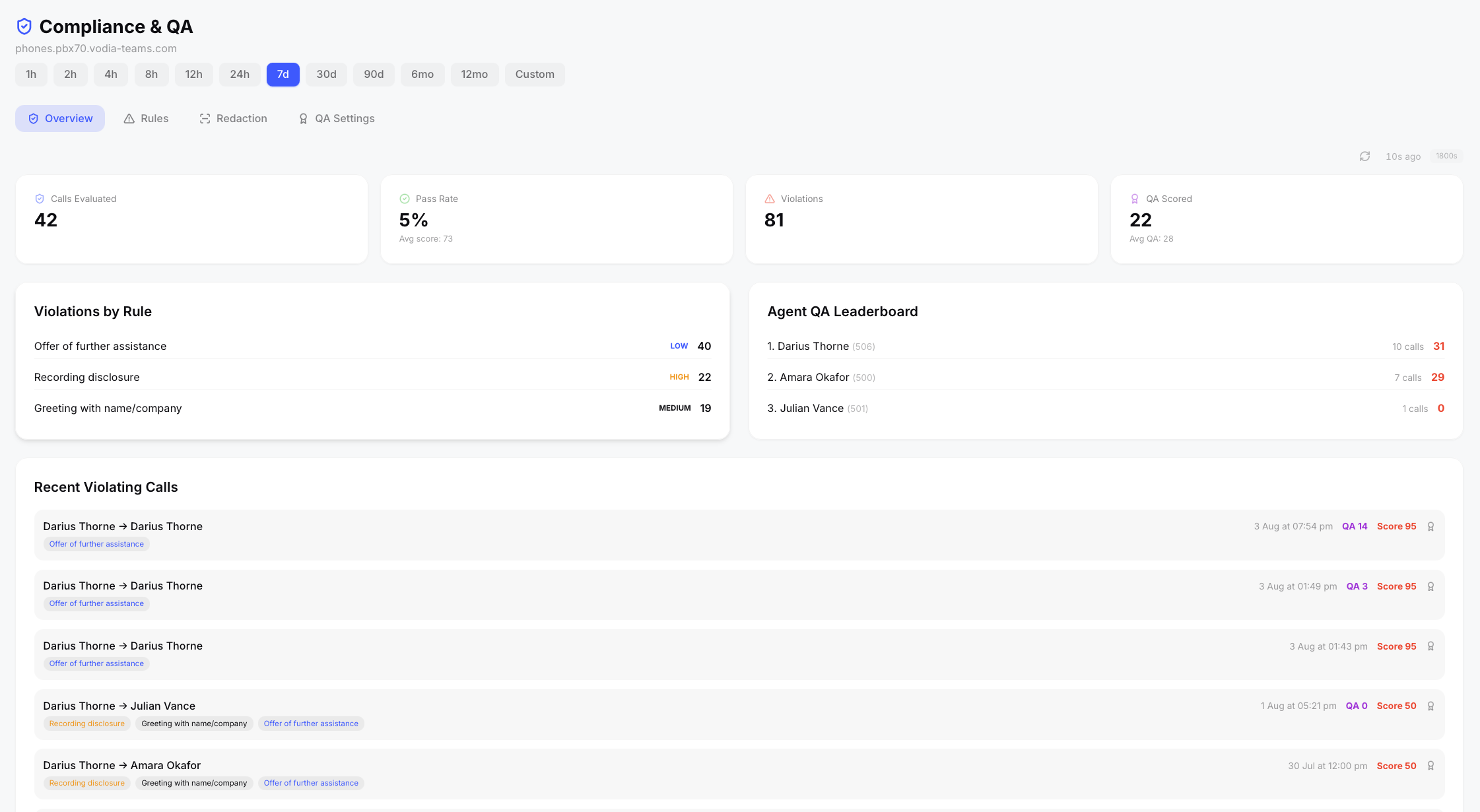Click the Violations count 81
Image resolution: width=1480 pixels, height=812 pixels.
tap(774, 220)
